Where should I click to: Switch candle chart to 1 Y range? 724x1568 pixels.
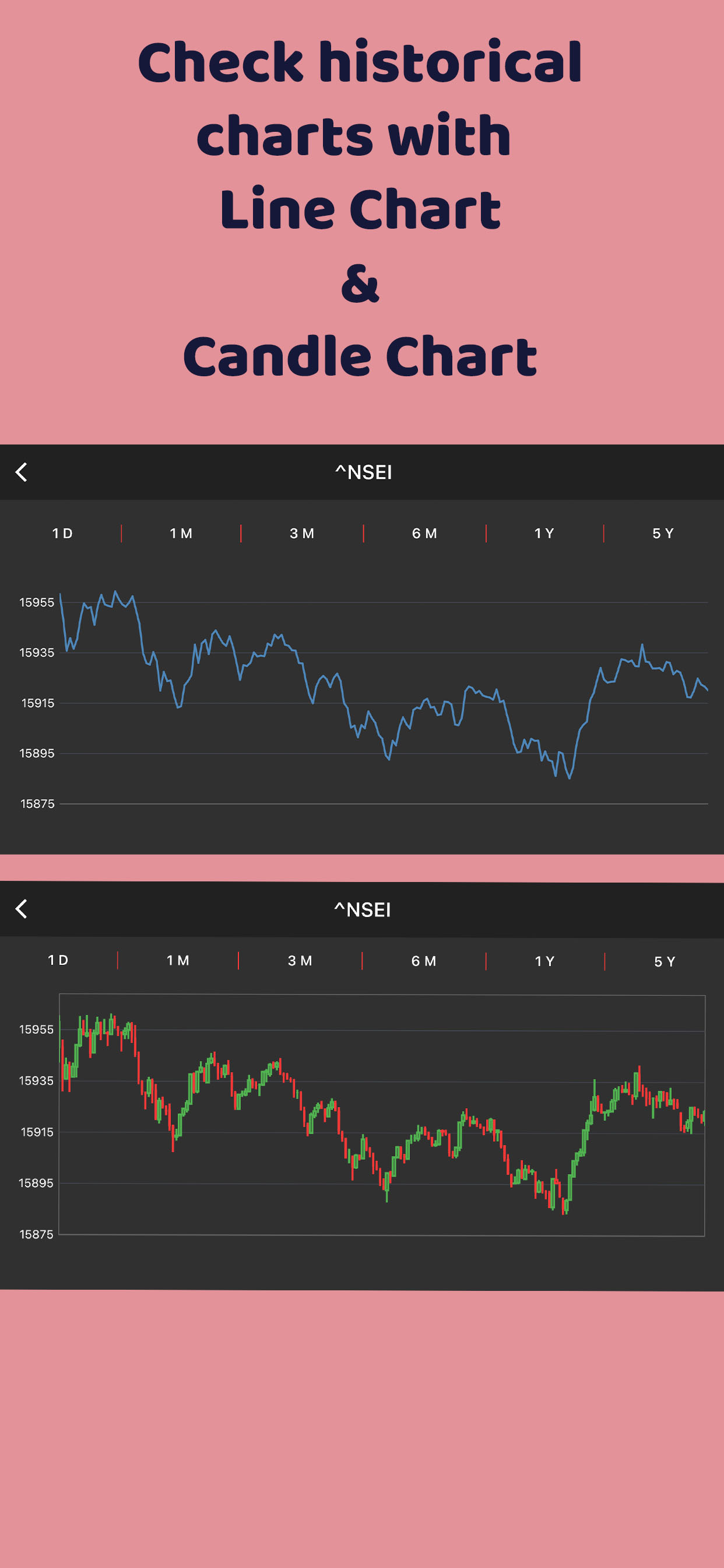[x=544, y=962]
